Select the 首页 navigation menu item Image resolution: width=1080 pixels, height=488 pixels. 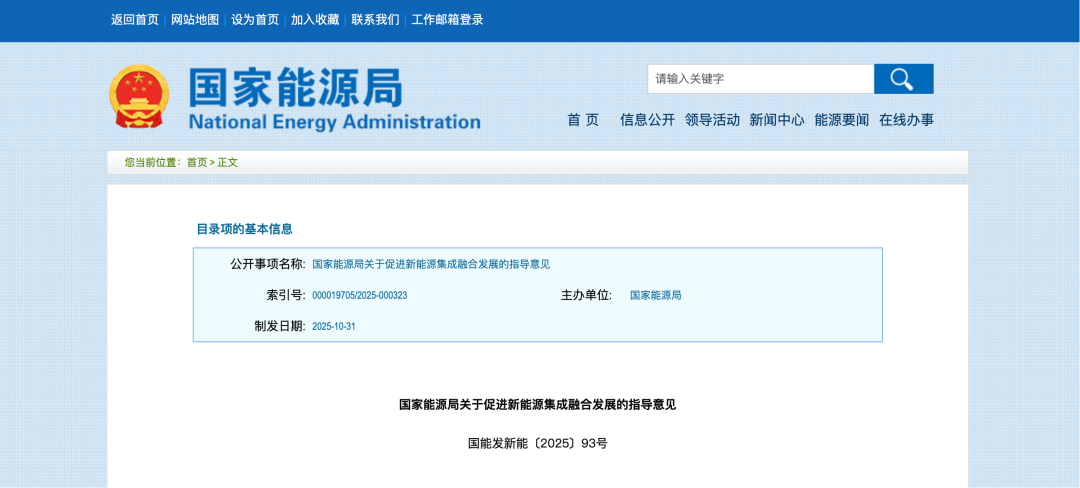click(x=583, y=120)
